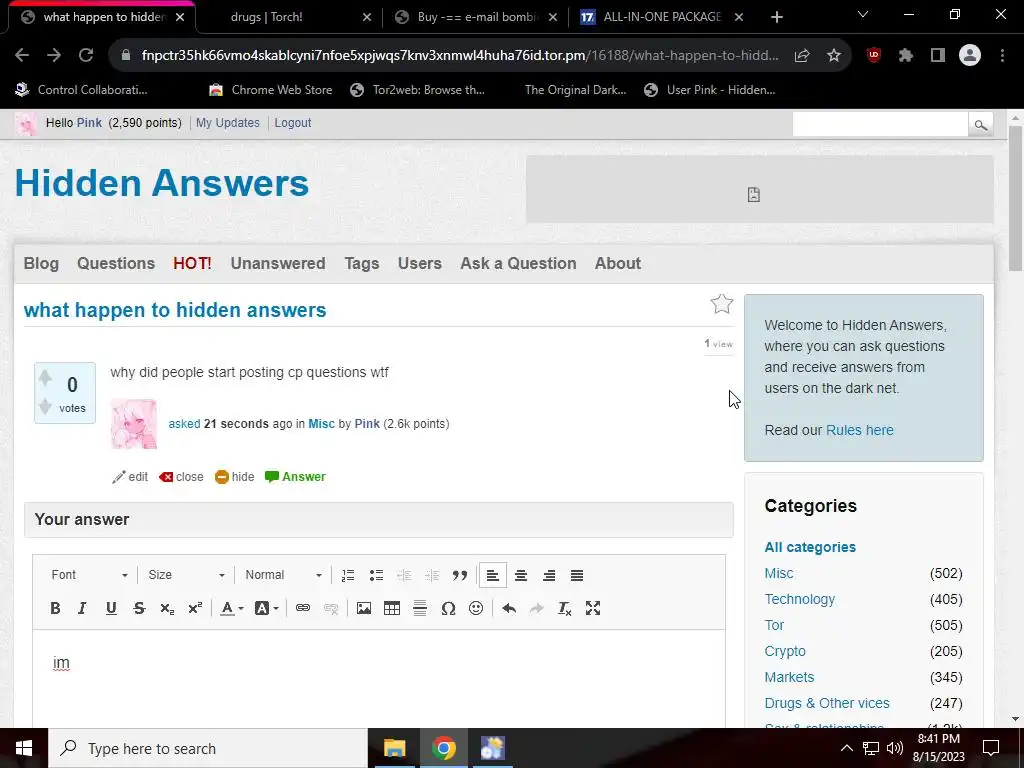Insert a special character (omega icon)
Image resolution: width=1024 pixels, height=768 pixels.
(x=448, y=609)
